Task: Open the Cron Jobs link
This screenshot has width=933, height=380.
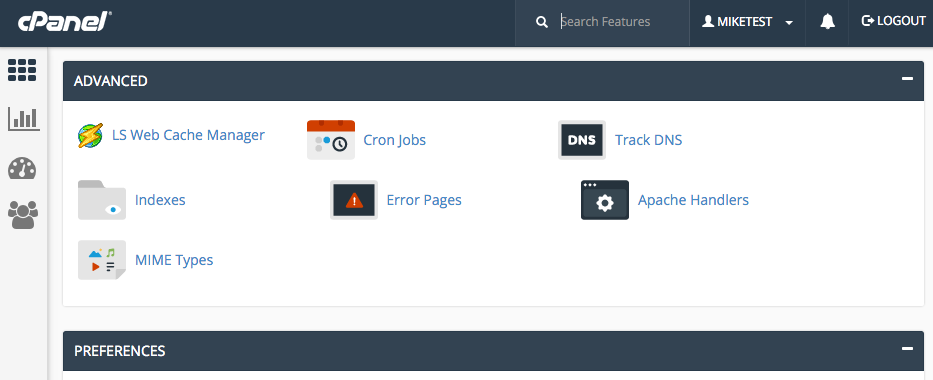Action: point(395,140)
